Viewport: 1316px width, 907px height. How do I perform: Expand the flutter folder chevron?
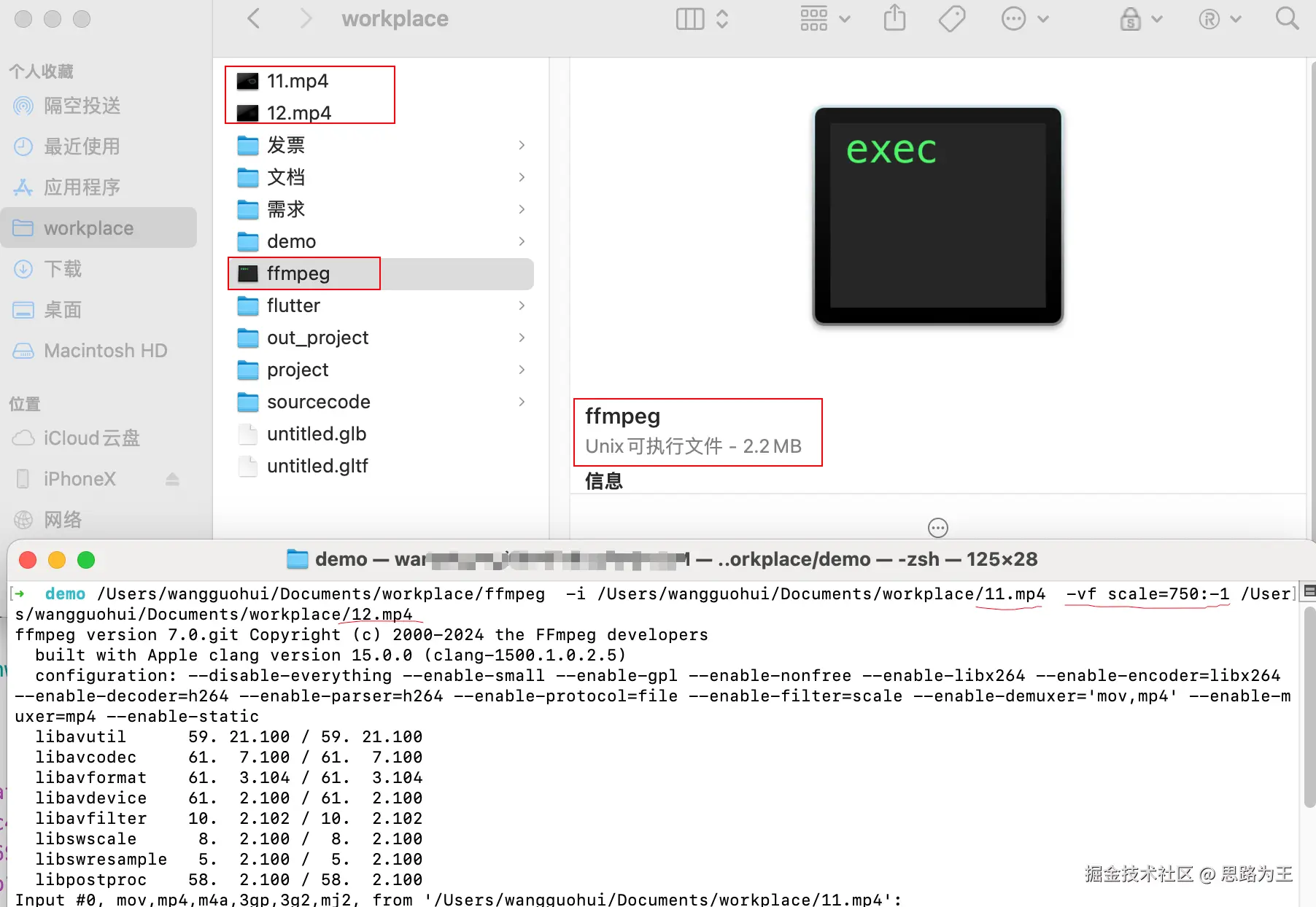point(522,305)
